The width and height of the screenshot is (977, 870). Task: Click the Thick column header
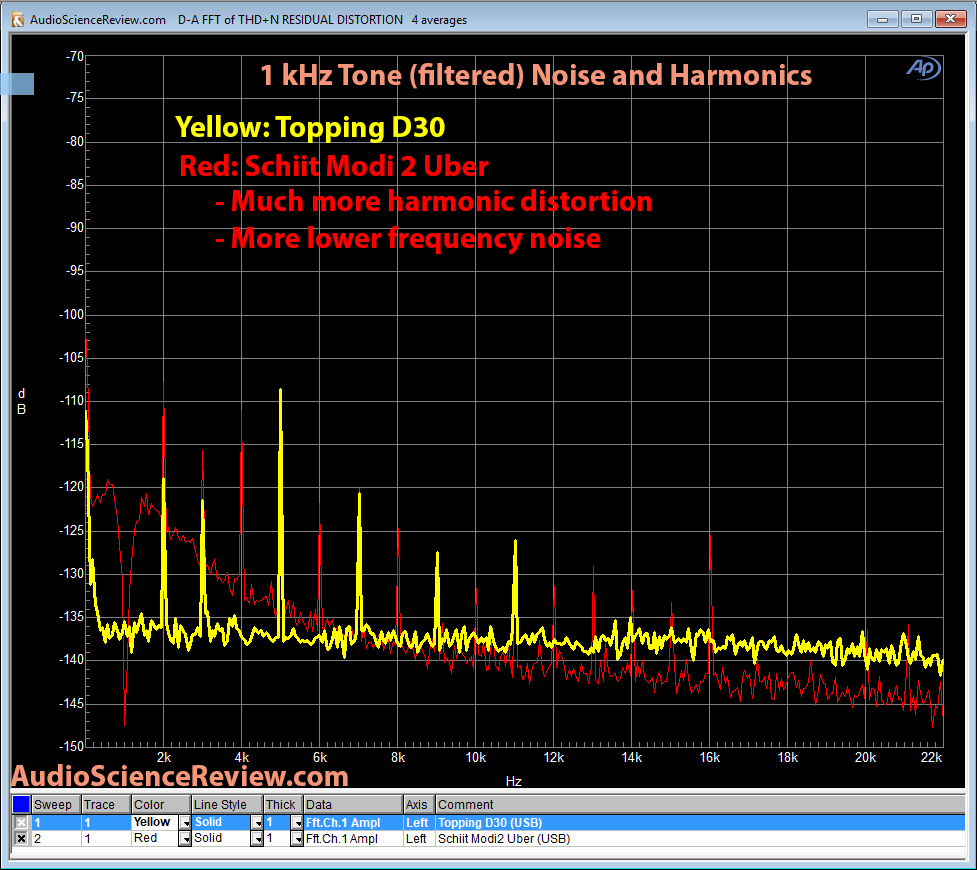[283, 805]
